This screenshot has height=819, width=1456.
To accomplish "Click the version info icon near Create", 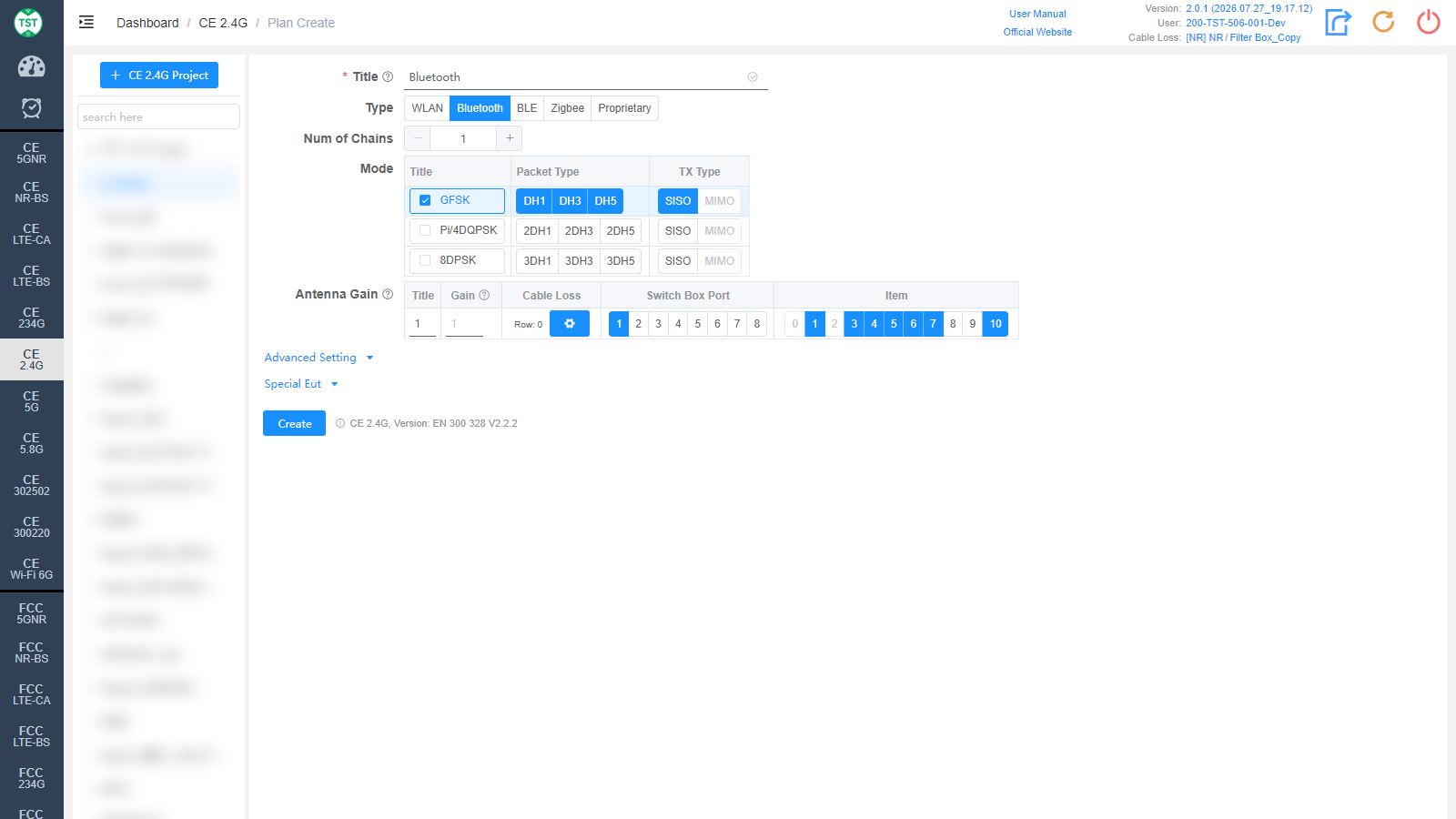I will click(x=340, y=423).
